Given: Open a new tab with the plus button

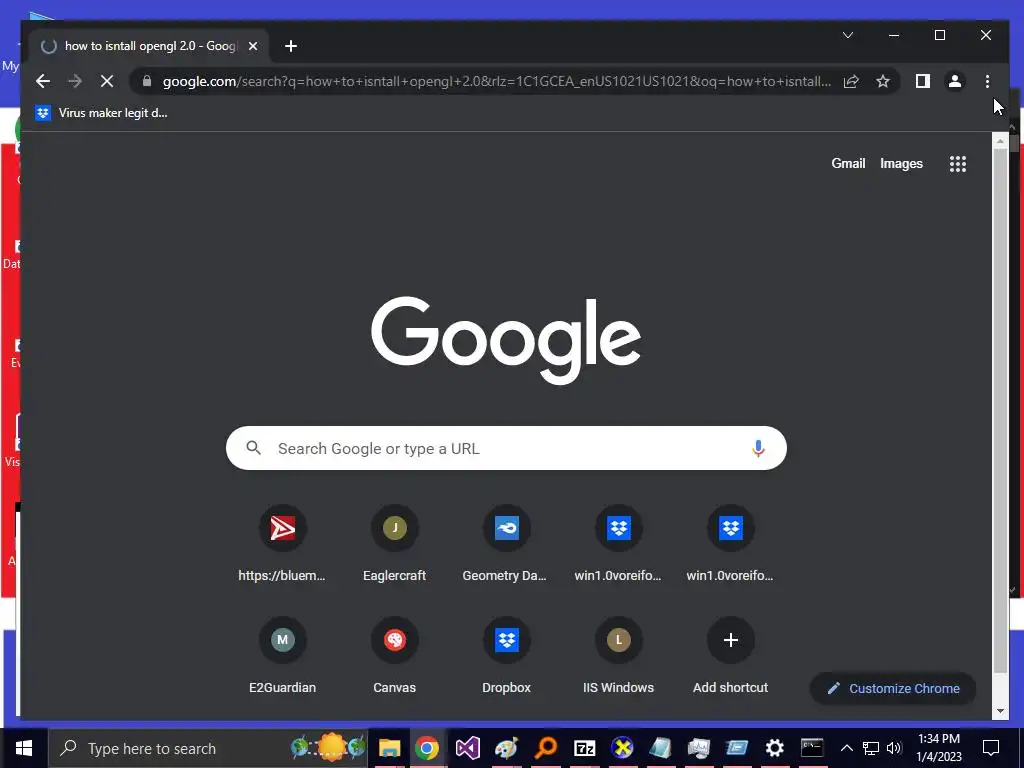Looking at the screenshot, I should coord(291,46).
